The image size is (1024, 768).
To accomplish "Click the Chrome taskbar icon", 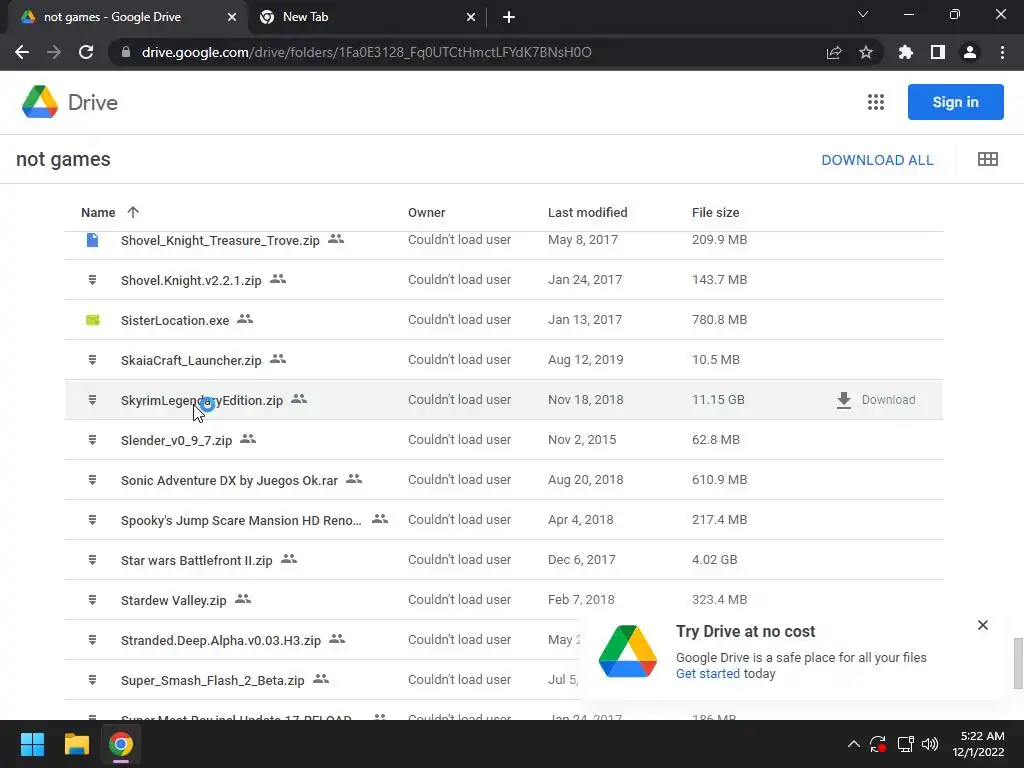I will 121,744.
